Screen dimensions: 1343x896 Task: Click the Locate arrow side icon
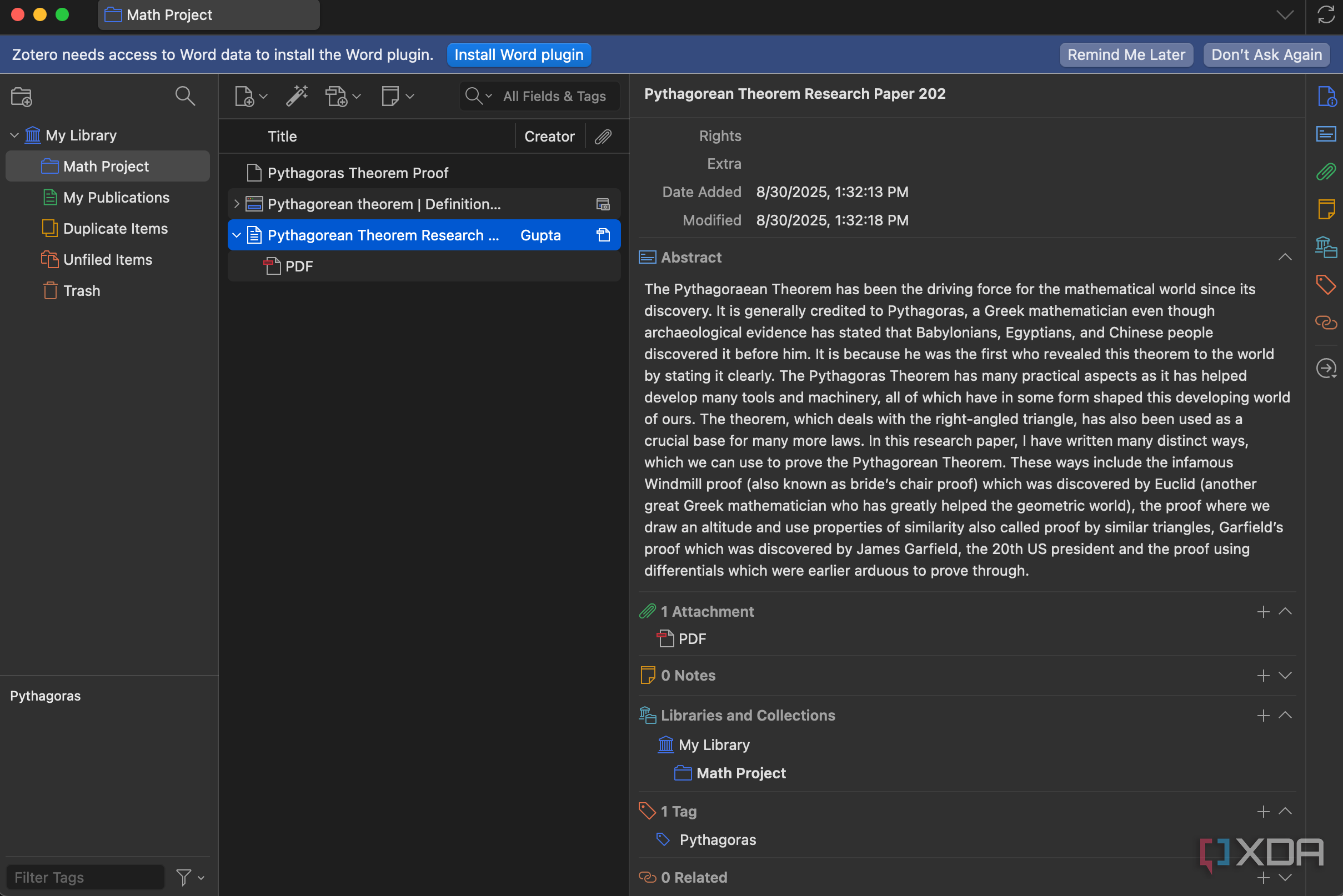click(1326, 368)
